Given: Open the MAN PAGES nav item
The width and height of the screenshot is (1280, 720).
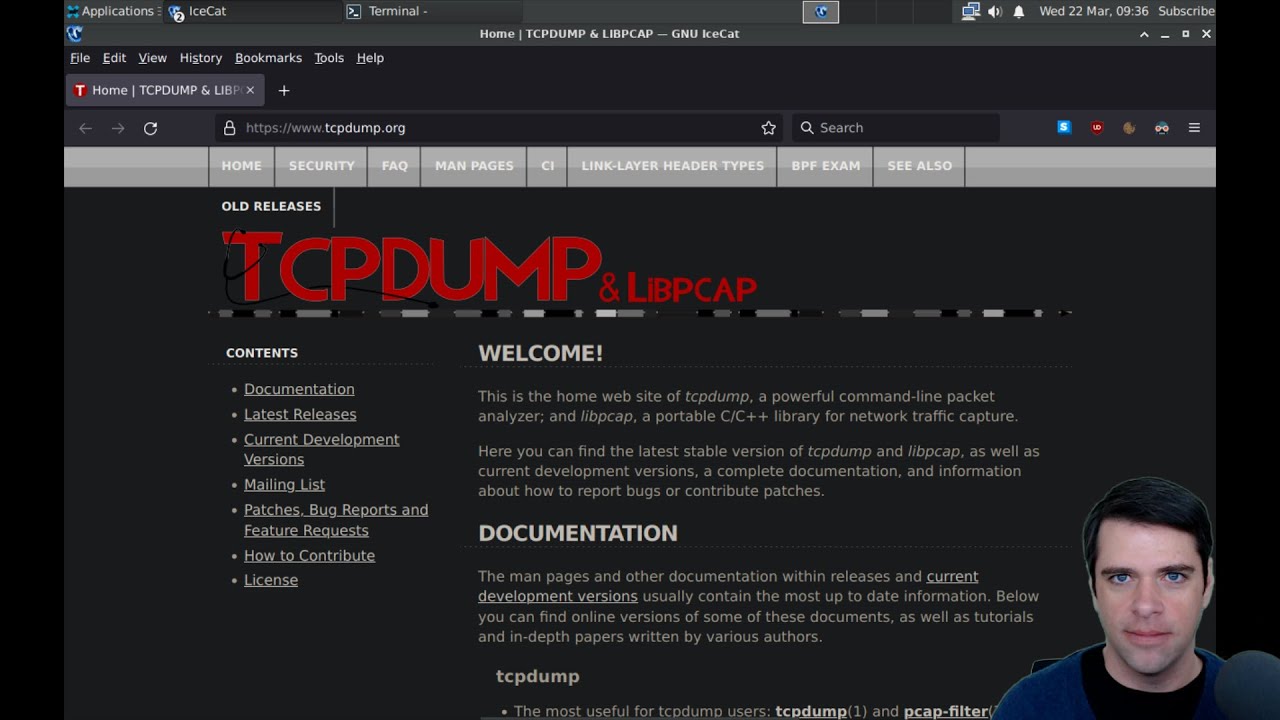Looking at the screenshot, I should (x=474, y=166).
